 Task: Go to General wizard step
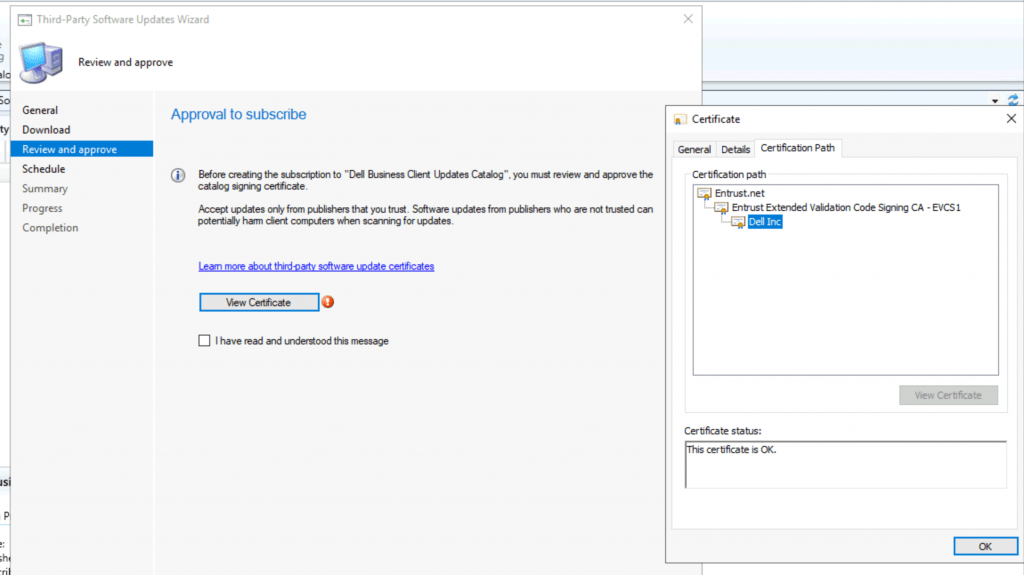point(40,110)
